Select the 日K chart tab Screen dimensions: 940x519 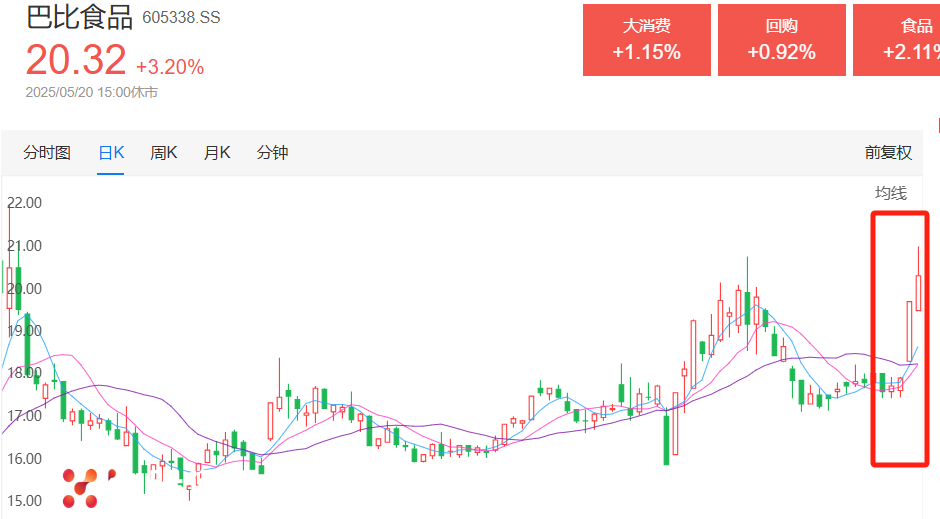111,152
